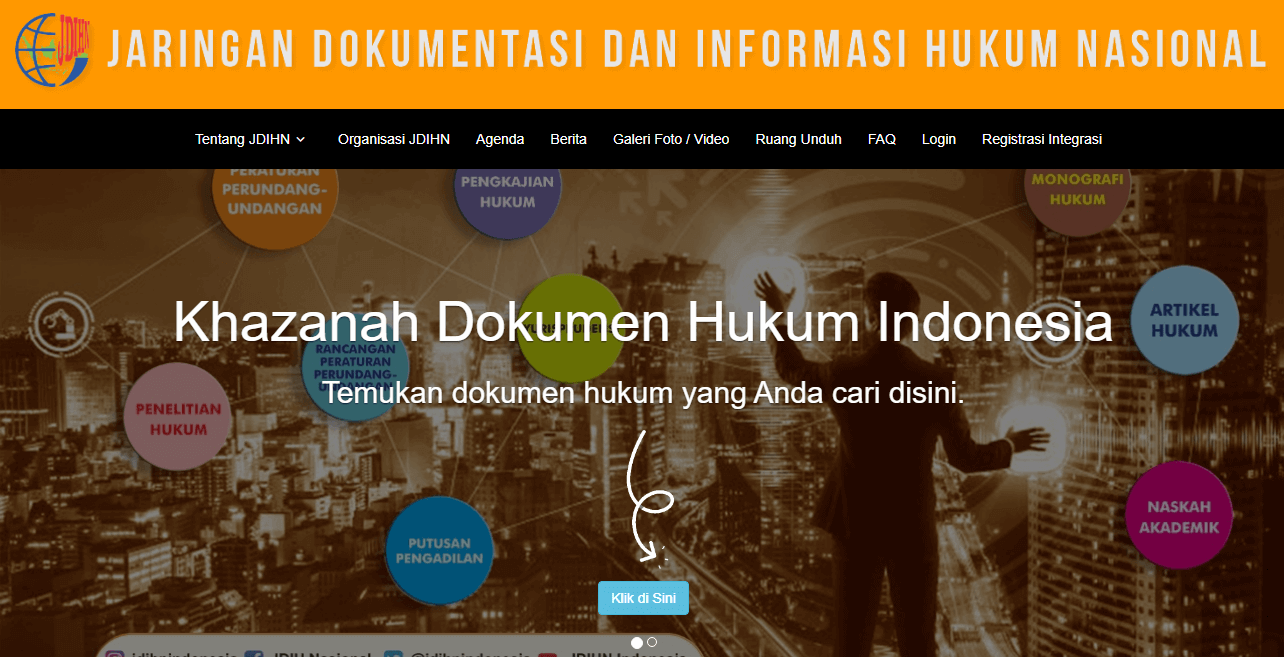Click the Login link

coord(939,139)
